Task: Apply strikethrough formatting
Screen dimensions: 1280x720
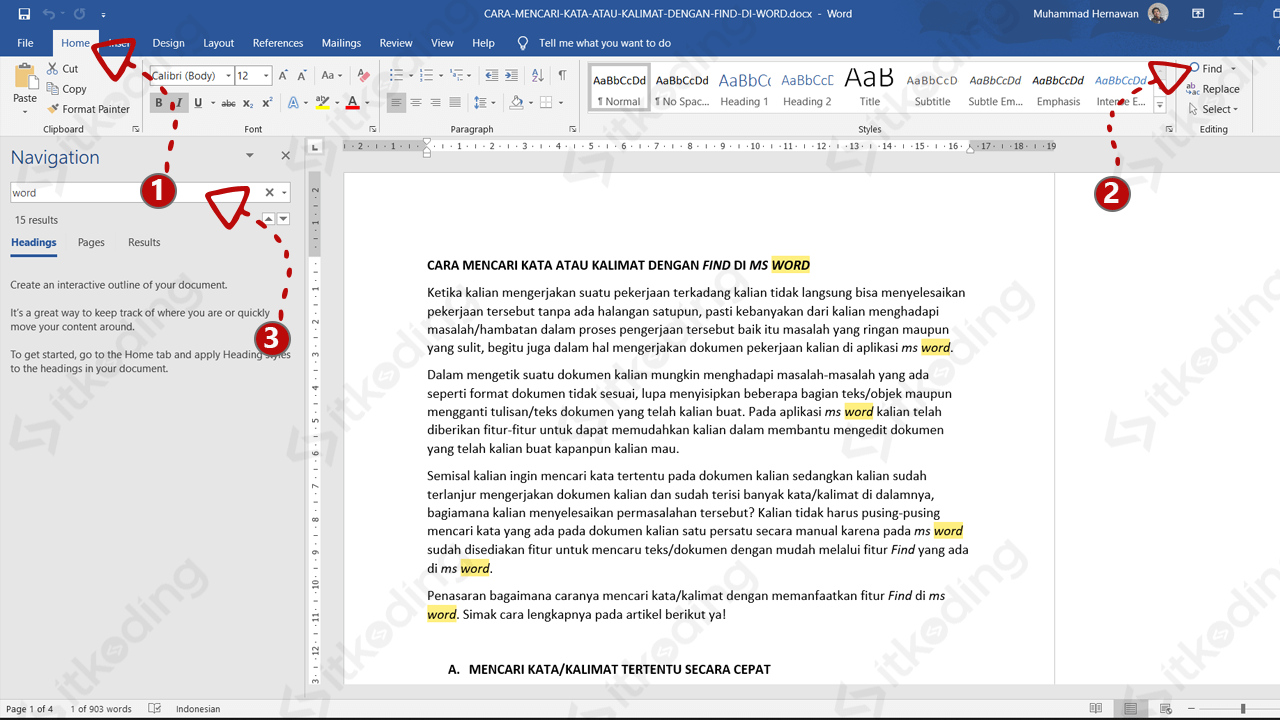Action: pyautogui.click(x=228, y=103)
